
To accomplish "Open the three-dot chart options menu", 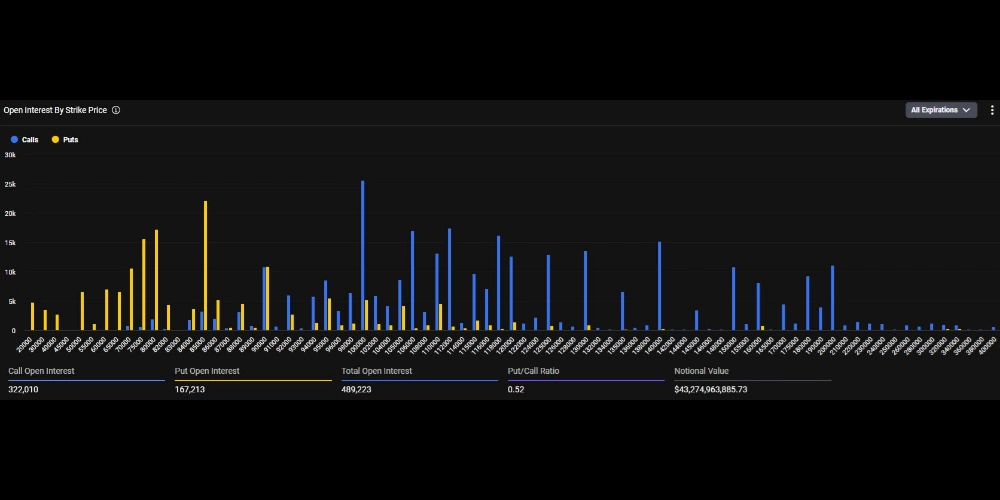I will tap(992, 110).
